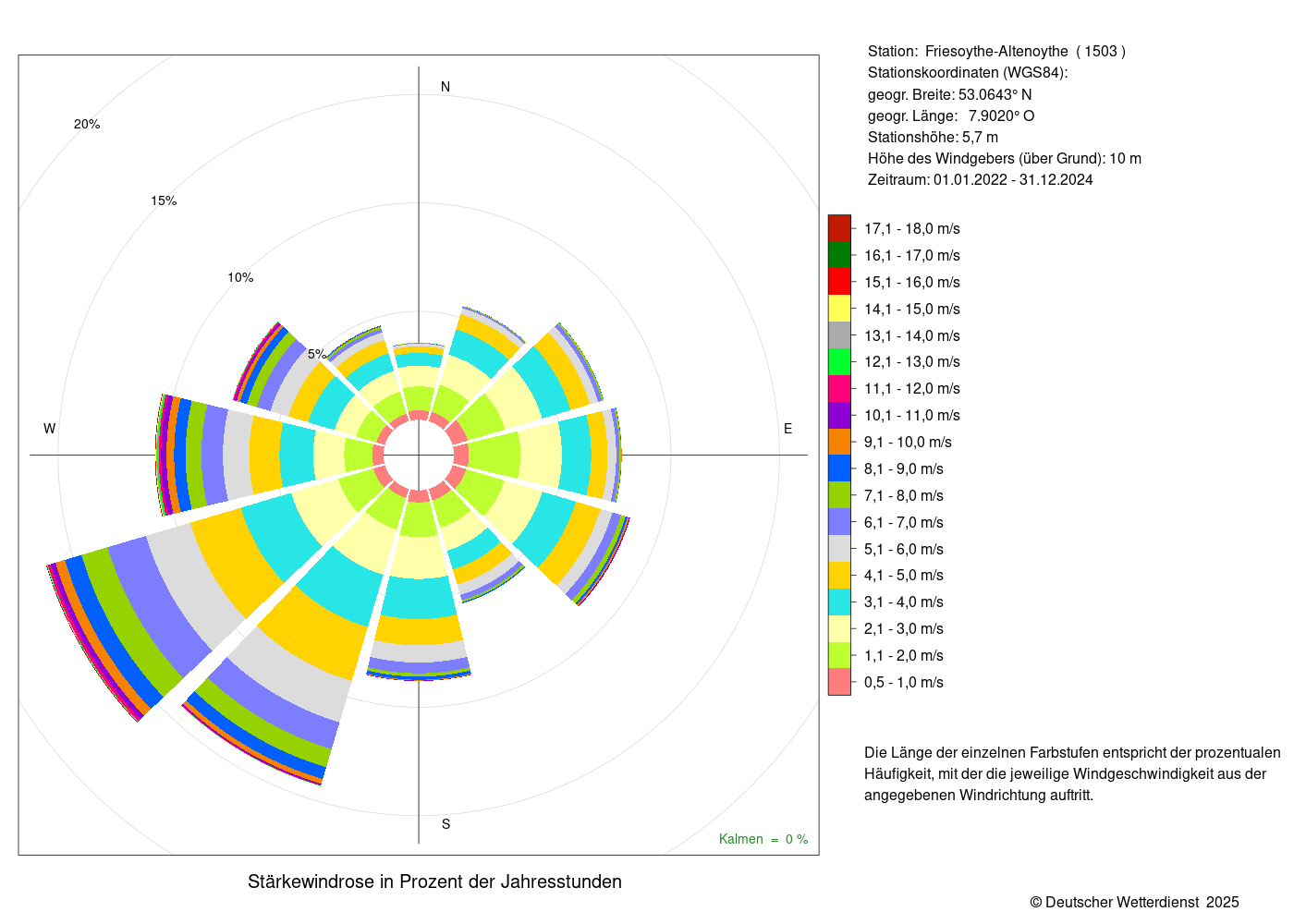The height and width of the screenshot is (924, 1294).
Task: Click the 10% ring label
Action: (240, 277)
